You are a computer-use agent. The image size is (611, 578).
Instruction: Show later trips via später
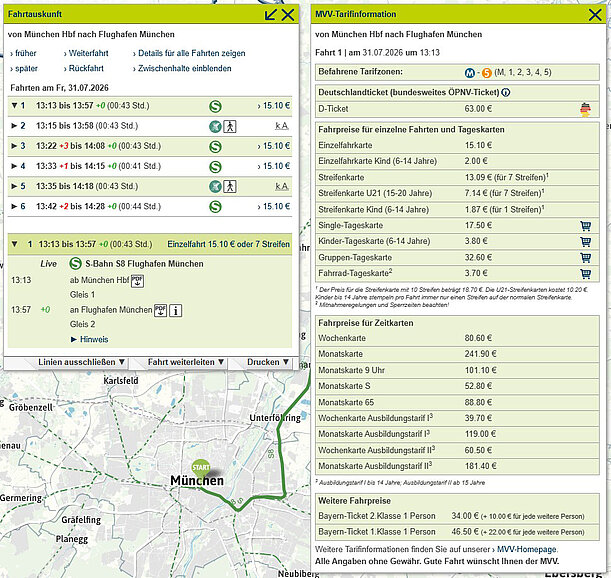24,69
